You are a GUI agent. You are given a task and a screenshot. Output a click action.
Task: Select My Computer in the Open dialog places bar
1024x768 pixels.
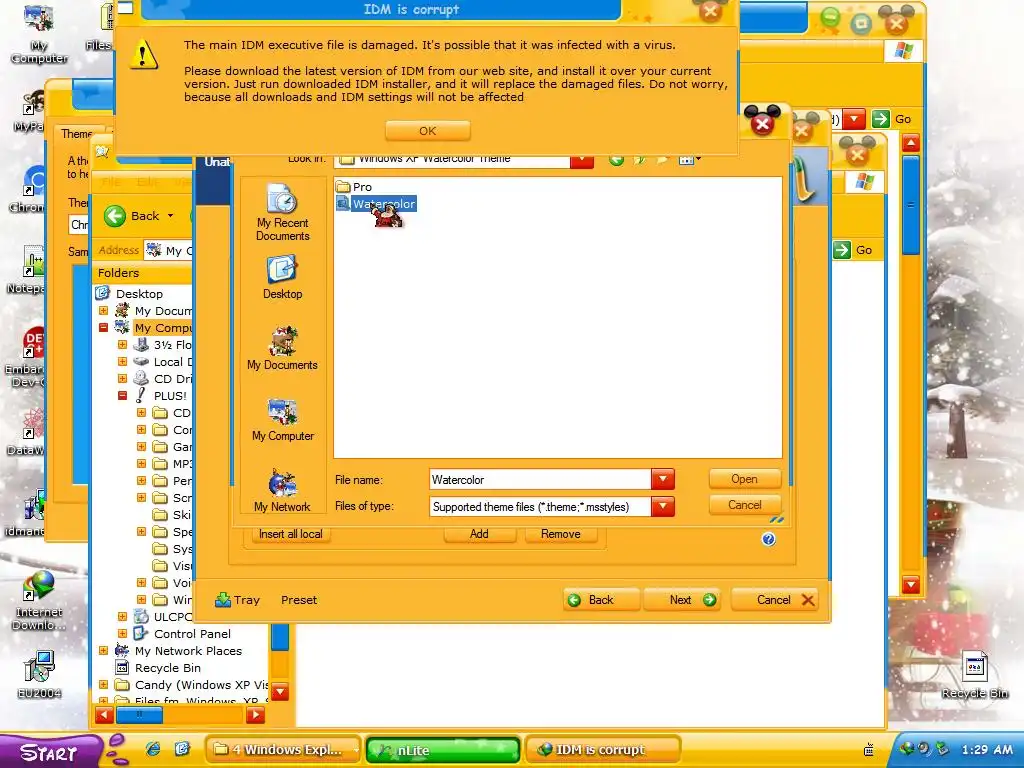[x=282, y=420]
